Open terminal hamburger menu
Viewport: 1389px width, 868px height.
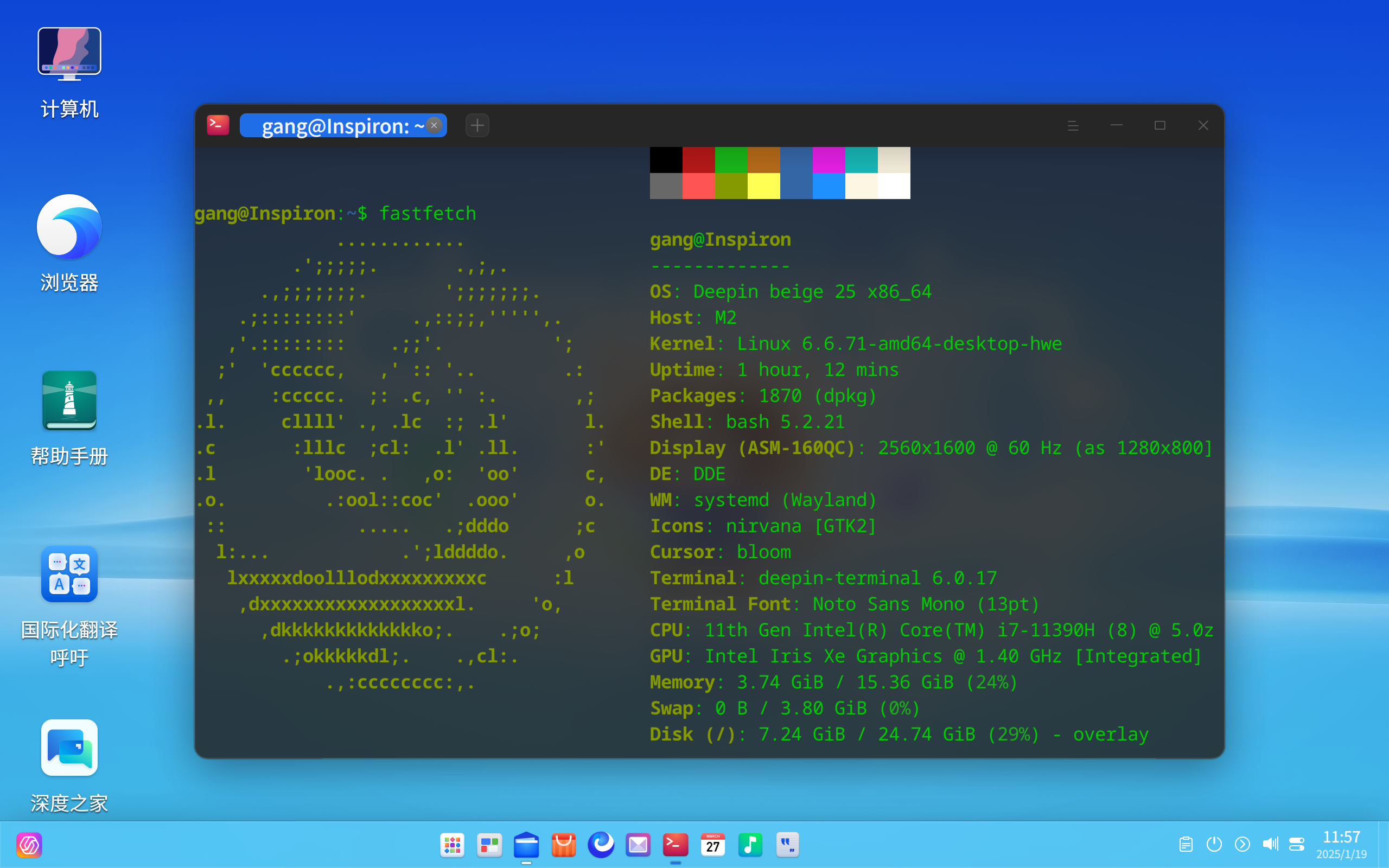[x=1072, y=126]
